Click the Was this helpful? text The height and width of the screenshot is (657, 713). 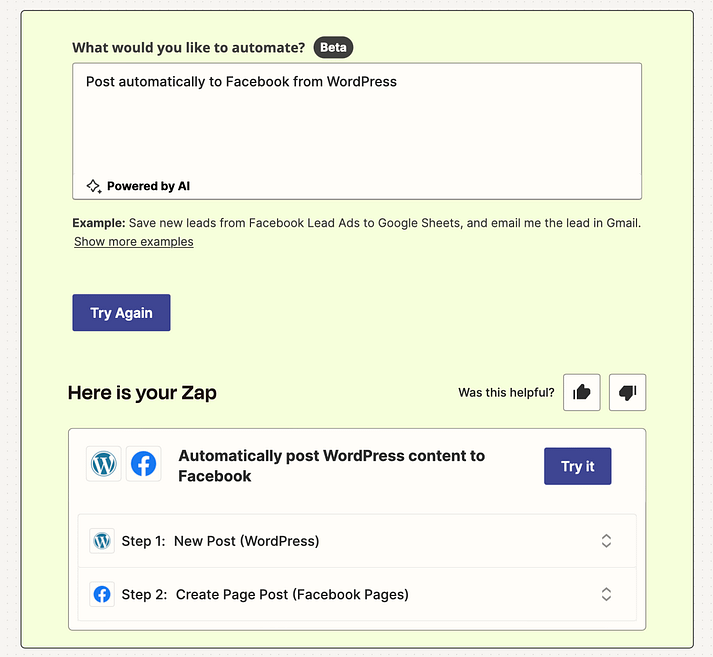click(x=506, y=393)
